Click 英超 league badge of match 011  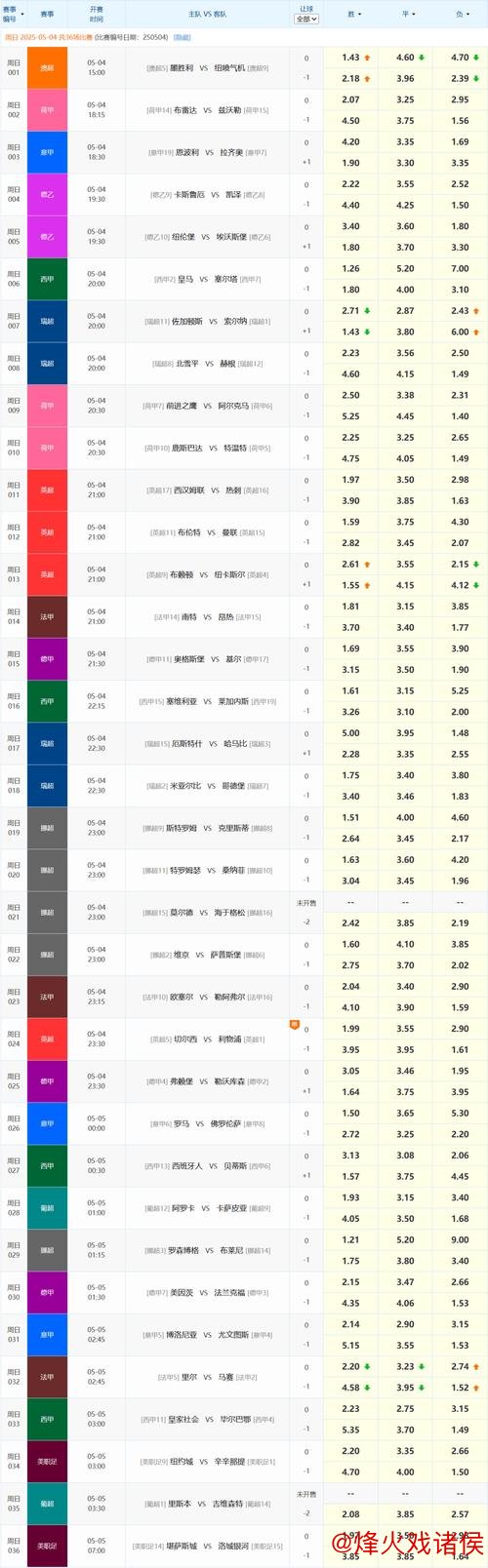click(x=47, y=490)
